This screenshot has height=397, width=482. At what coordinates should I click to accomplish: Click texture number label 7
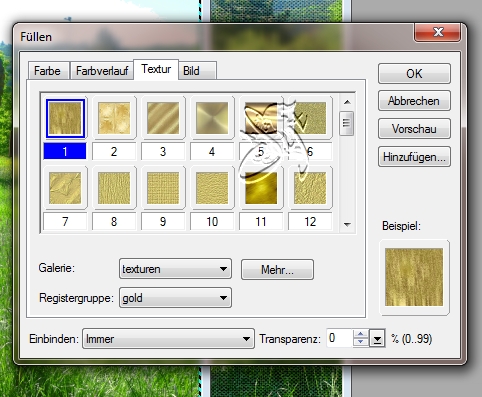point(65,222)
